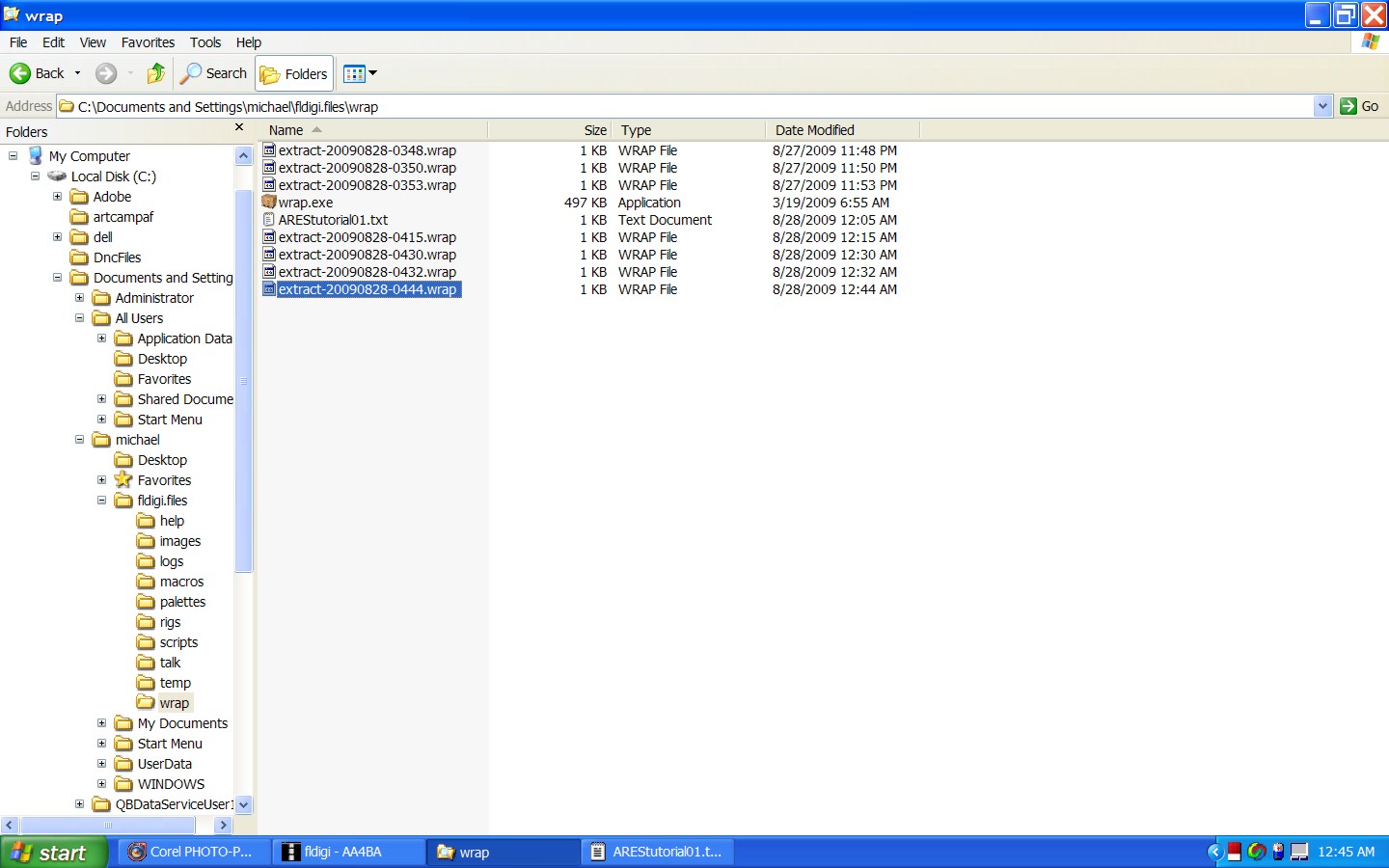Expand the My Documents folder node
1389x868 pixels.
[102, 722]
